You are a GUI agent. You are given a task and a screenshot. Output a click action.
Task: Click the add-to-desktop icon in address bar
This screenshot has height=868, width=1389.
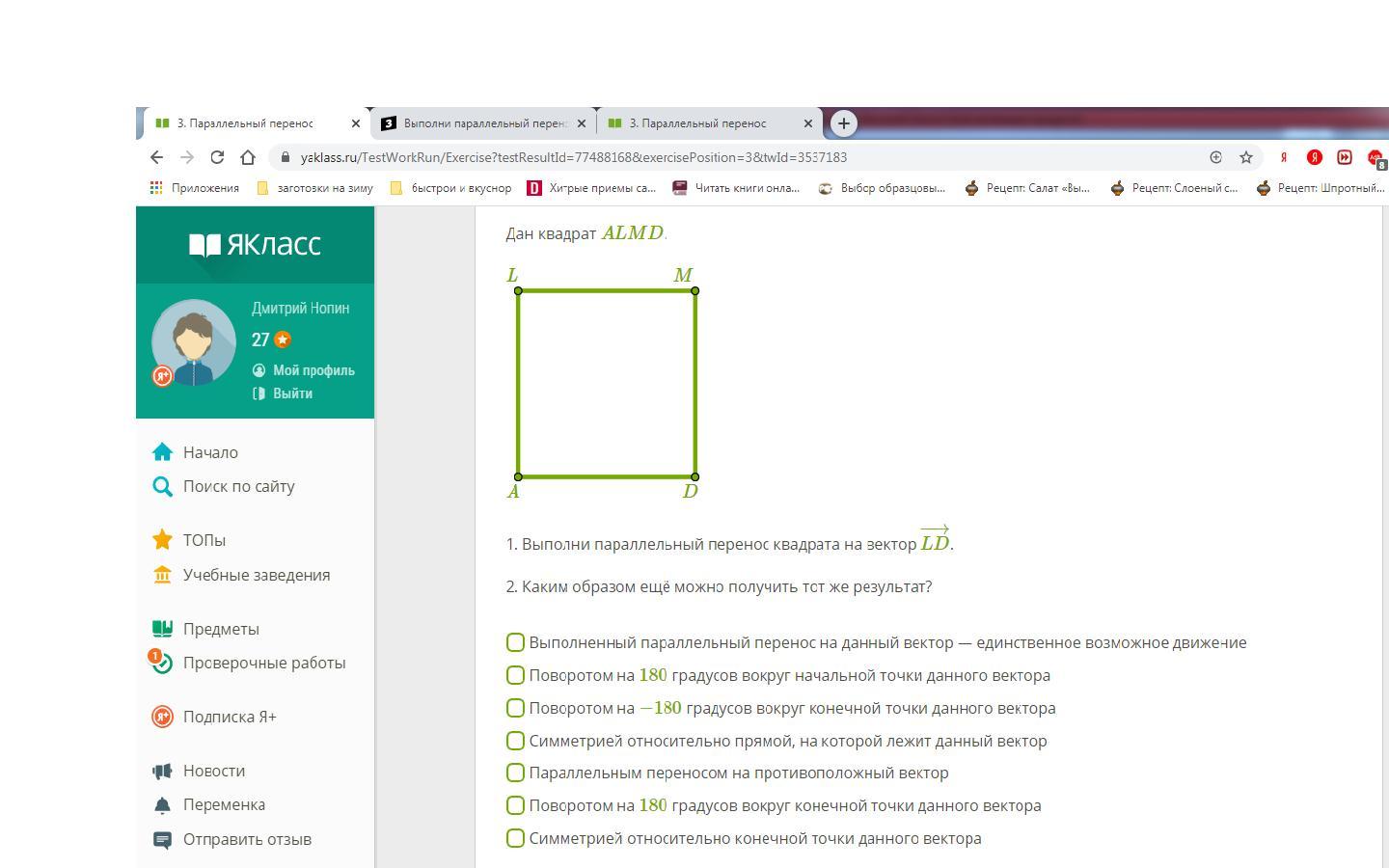pyautogui.click(x=1215, y=157)
